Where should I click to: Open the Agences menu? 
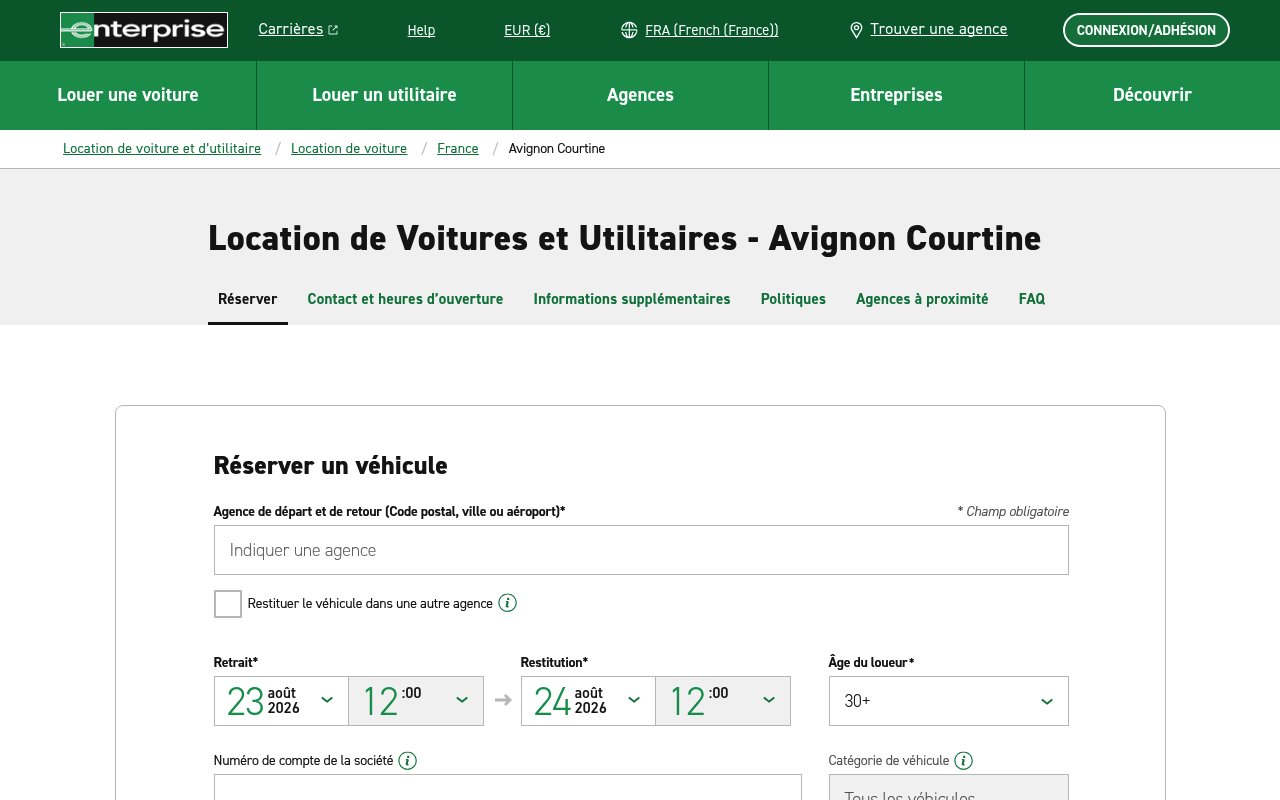click(640, 95)
